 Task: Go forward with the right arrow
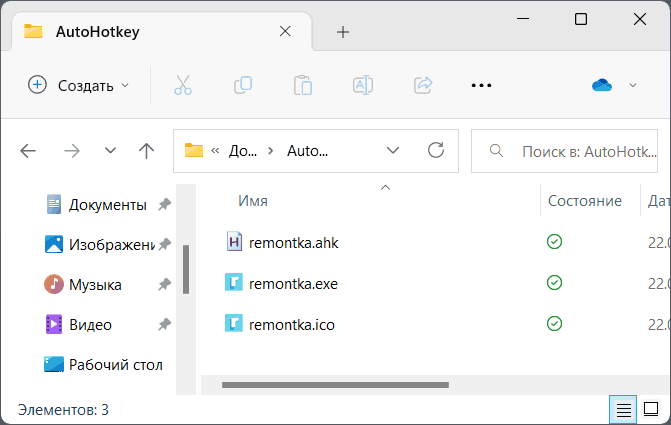point(71,151)
